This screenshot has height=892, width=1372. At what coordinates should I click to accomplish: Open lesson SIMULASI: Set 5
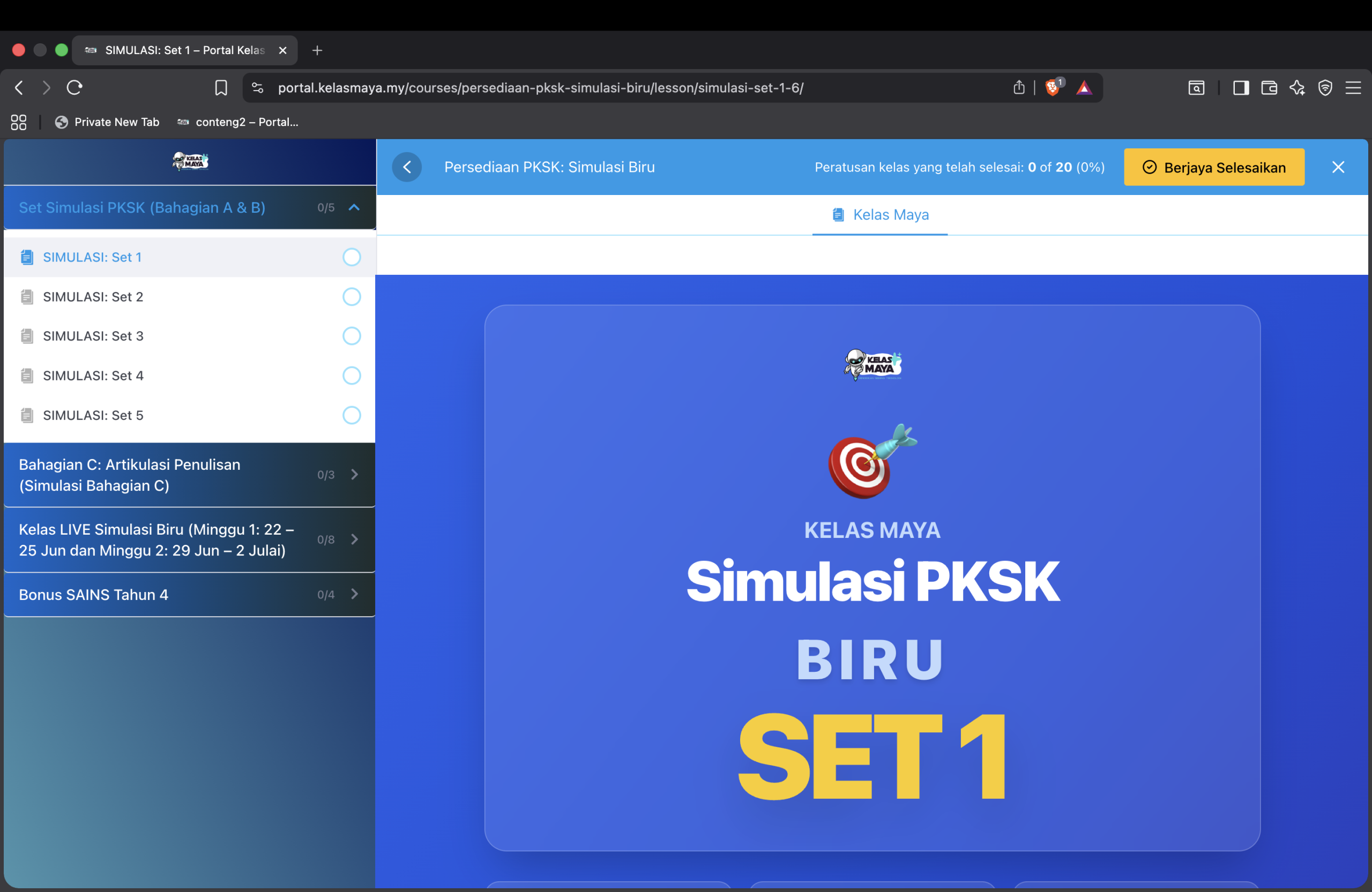click(190, 415)
